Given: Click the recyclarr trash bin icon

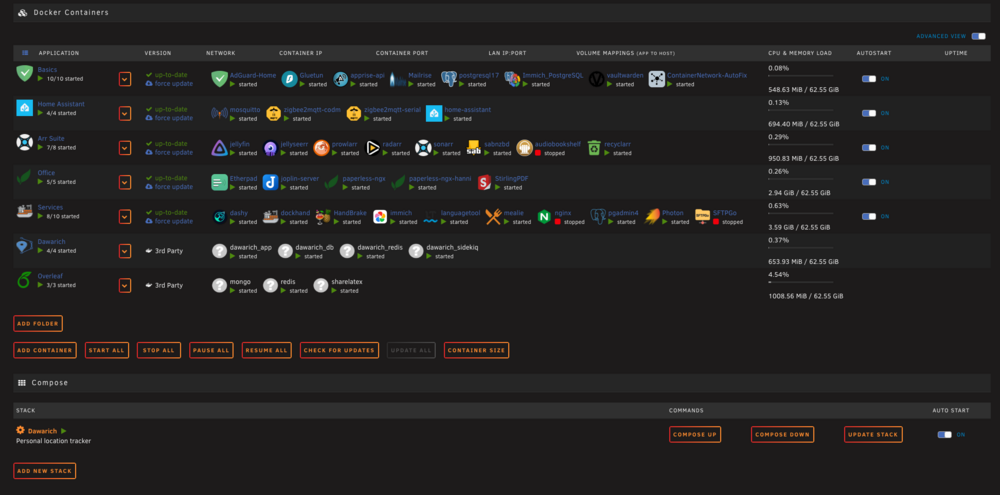Looking at the screenshot, I should (x=594, y=148).
